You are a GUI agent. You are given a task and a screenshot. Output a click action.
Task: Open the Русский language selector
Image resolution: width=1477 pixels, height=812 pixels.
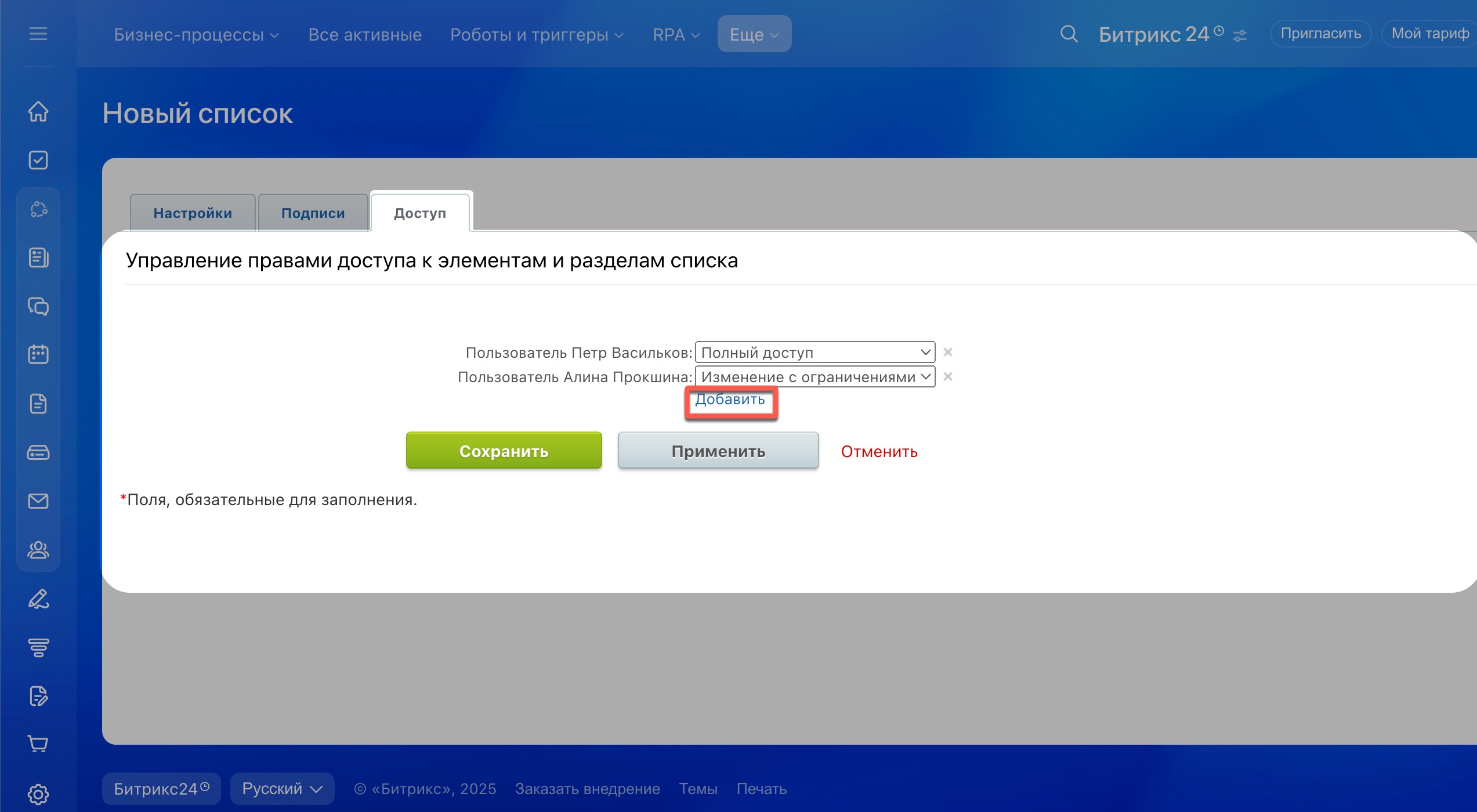pyautogui.click(x=282, y=789)
